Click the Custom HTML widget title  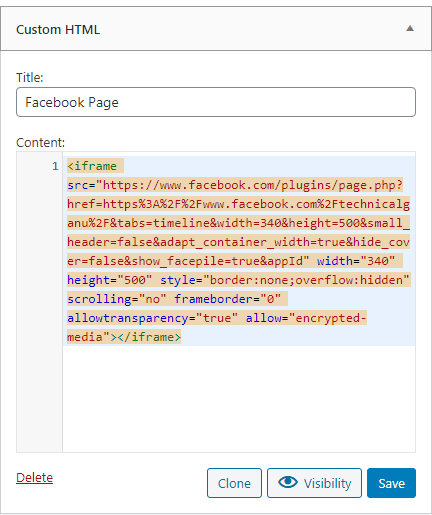pos(58,30)
